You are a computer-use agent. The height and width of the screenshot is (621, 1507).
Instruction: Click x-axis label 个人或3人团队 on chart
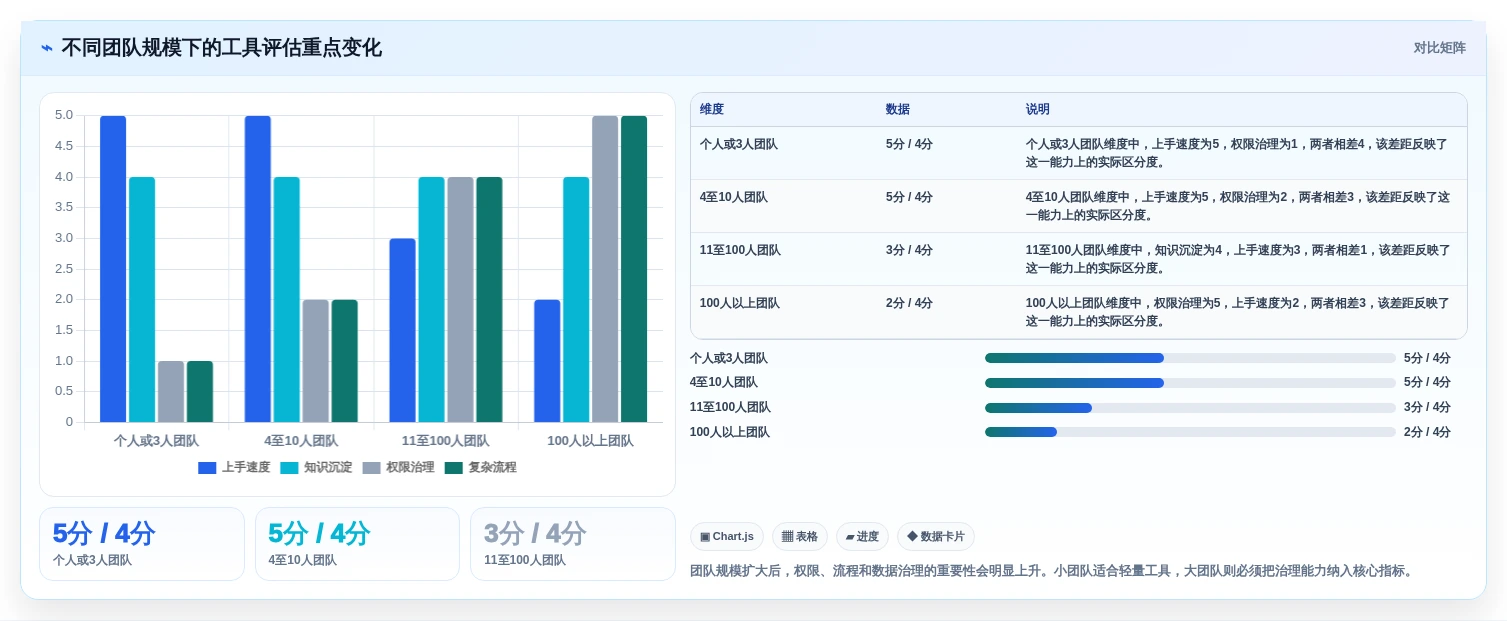pos(156,441)
